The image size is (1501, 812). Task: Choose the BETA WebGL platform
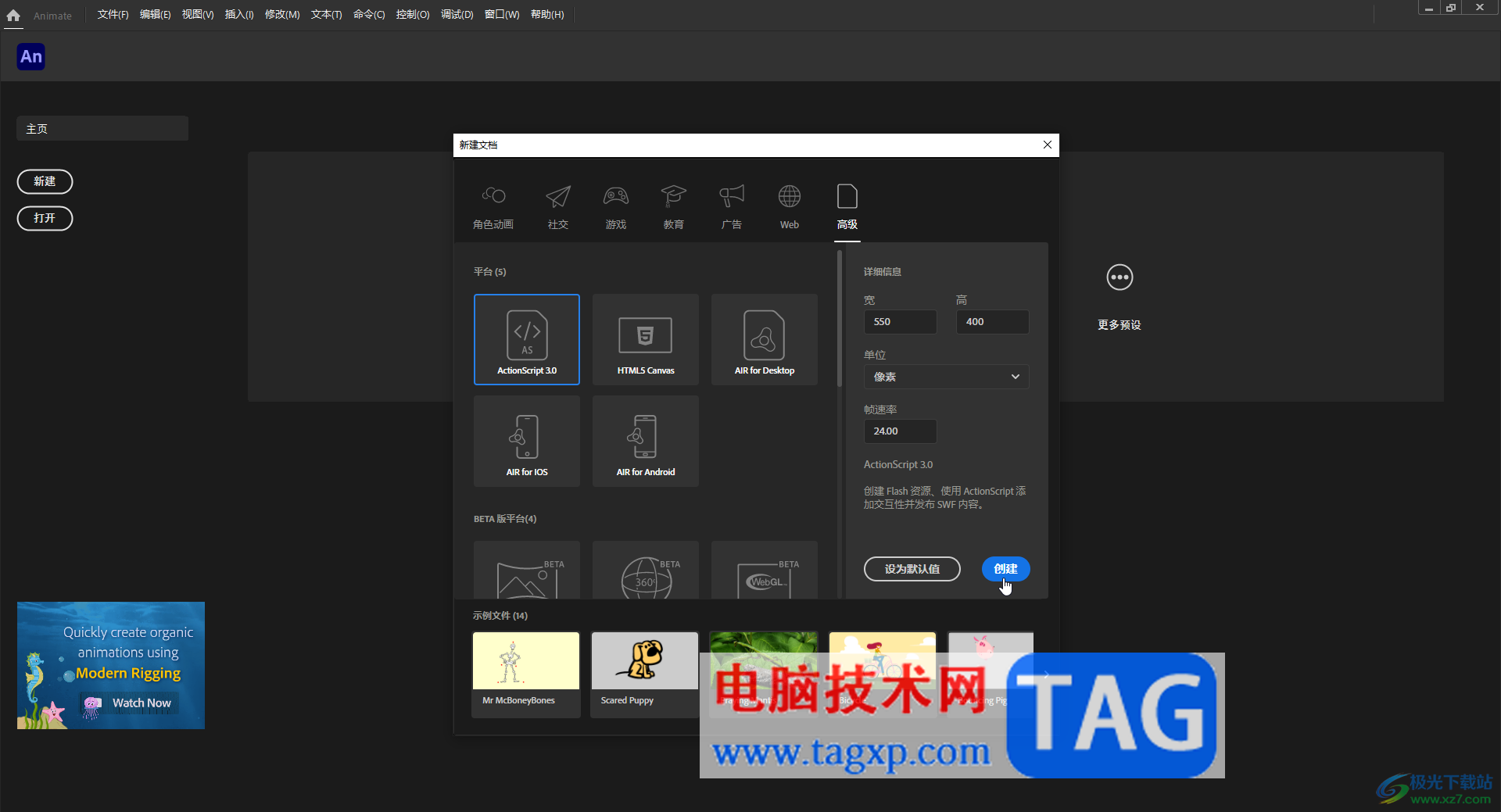pyautogui.click(x=765, y=570)
